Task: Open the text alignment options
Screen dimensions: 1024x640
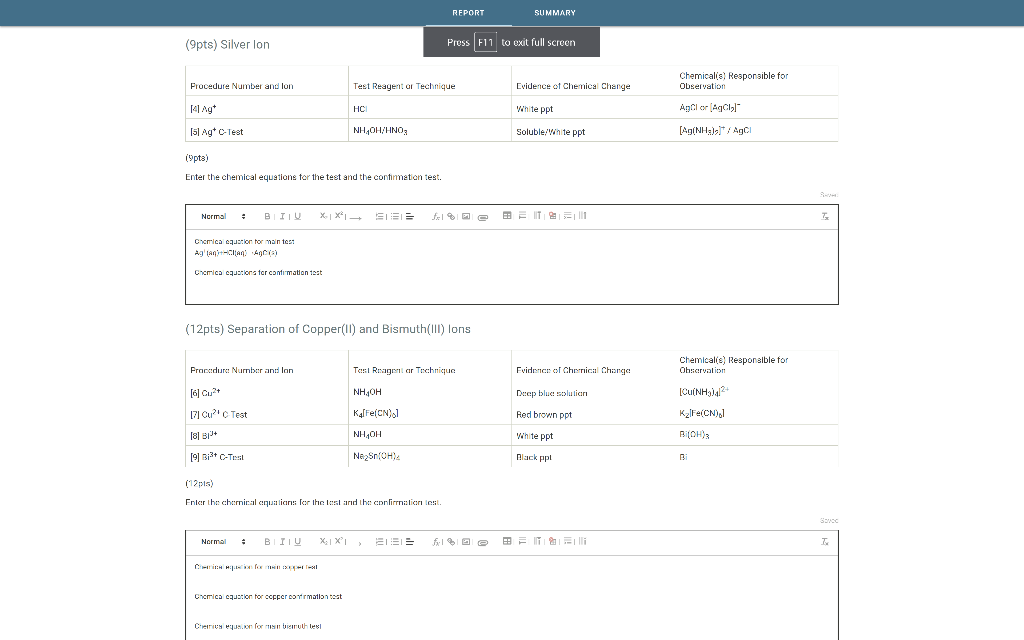Action: 409,215
